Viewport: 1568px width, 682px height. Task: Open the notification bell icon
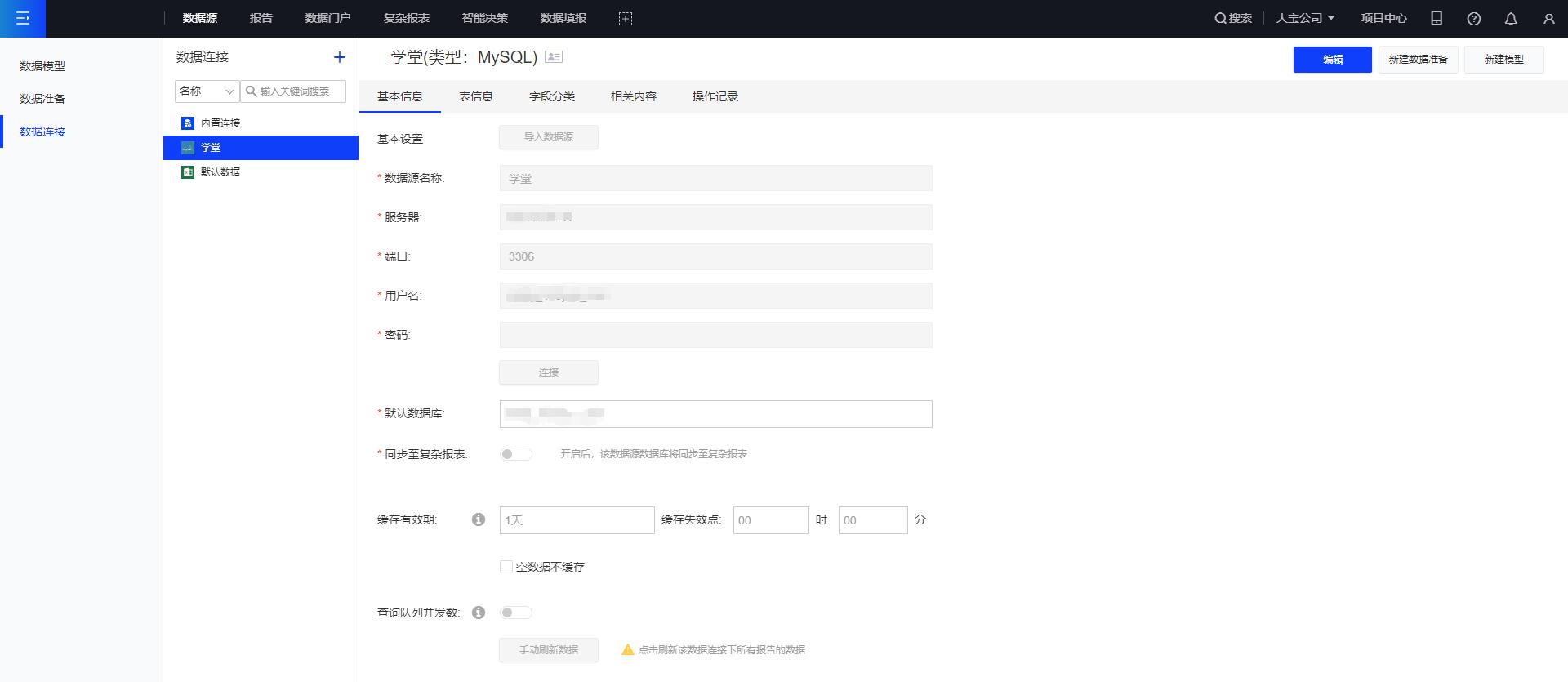coord(1511,19)
